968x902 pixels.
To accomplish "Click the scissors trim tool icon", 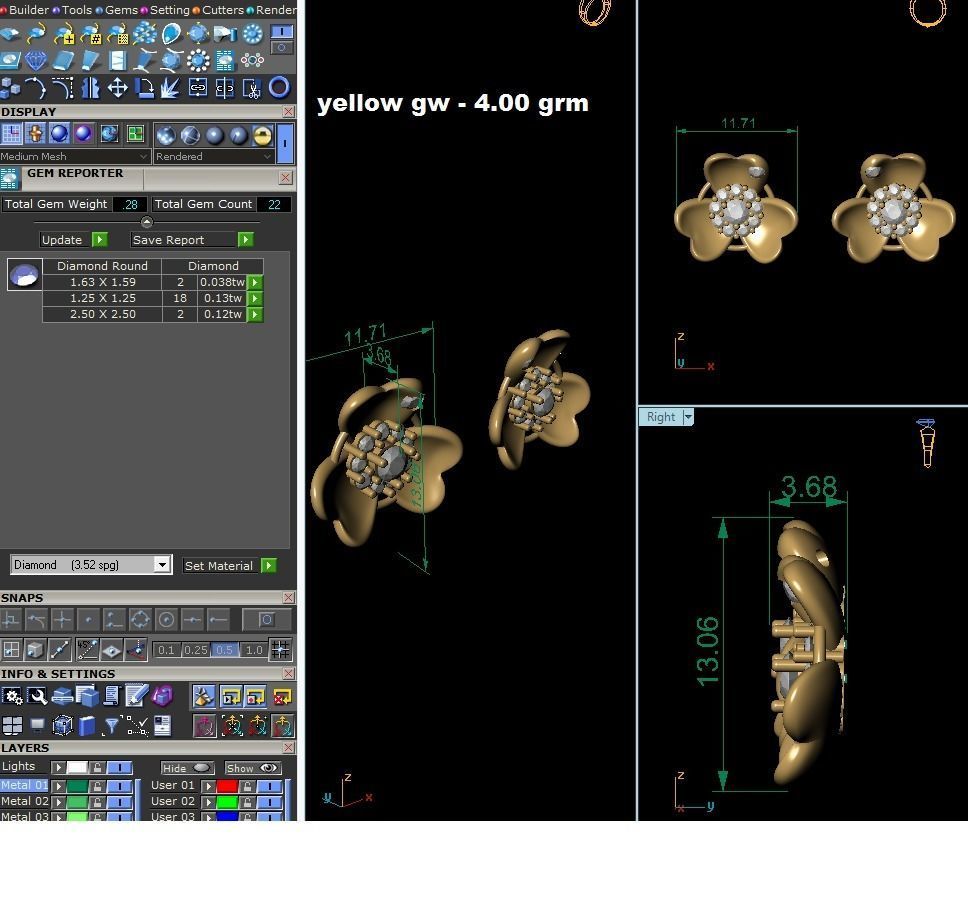I will tap(251, 88).
